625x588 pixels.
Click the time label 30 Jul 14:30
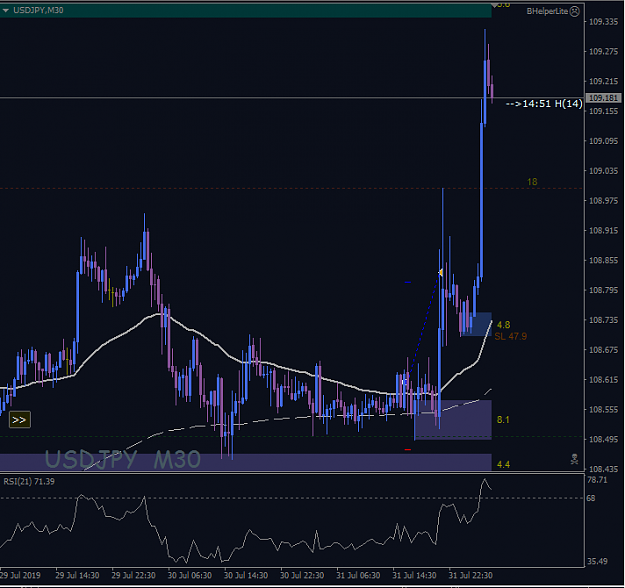[x=246, y=575]
